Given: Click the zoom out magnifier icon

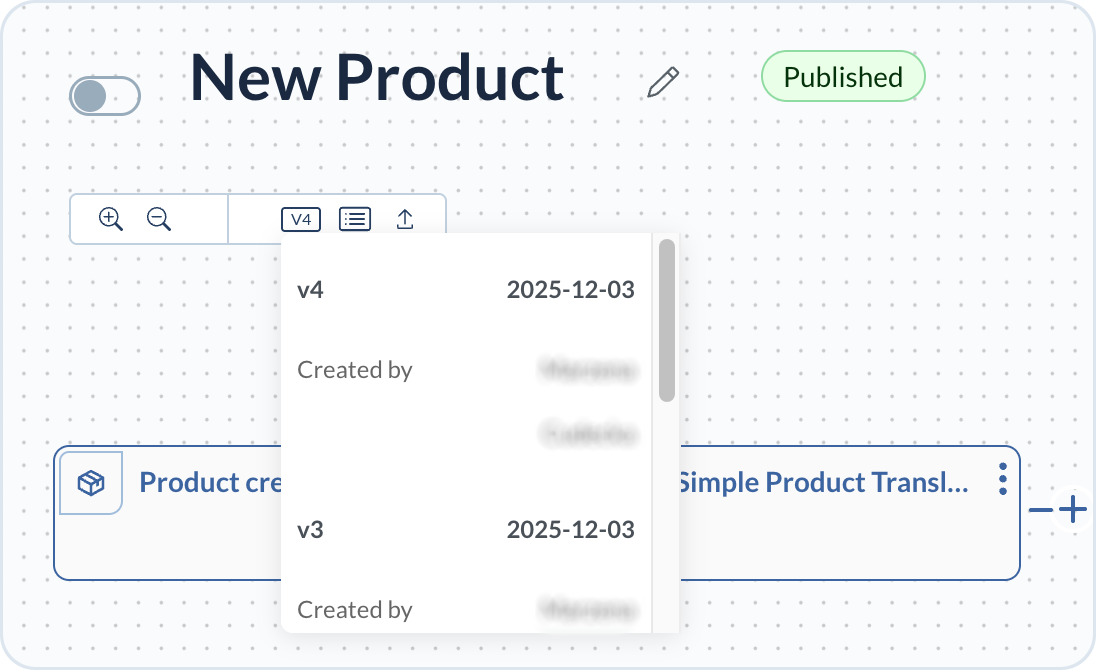Looking at the screenshot, I should (158, 219).
